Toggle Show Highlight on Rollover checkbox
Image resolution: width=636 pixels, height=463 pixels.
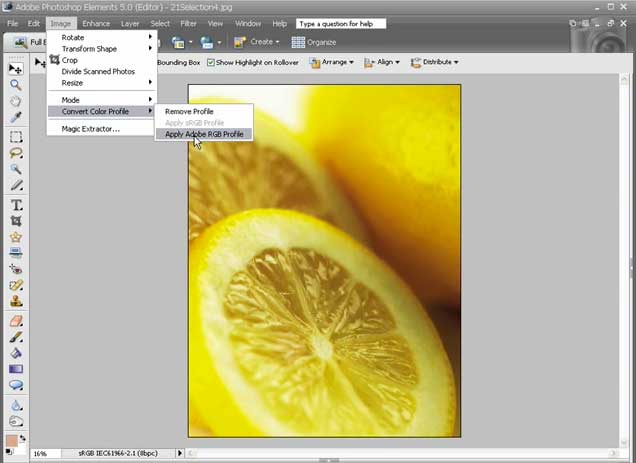[x=211, y=62]
